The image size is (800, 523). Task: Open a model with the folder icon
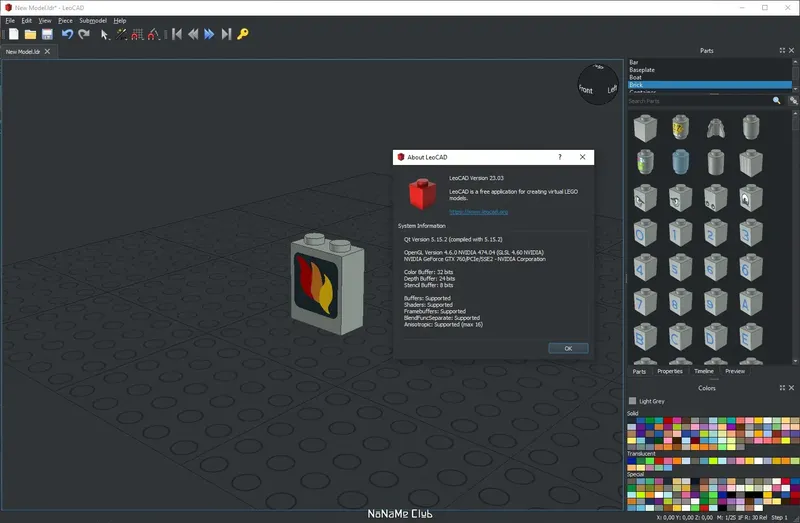pos(31,34)
